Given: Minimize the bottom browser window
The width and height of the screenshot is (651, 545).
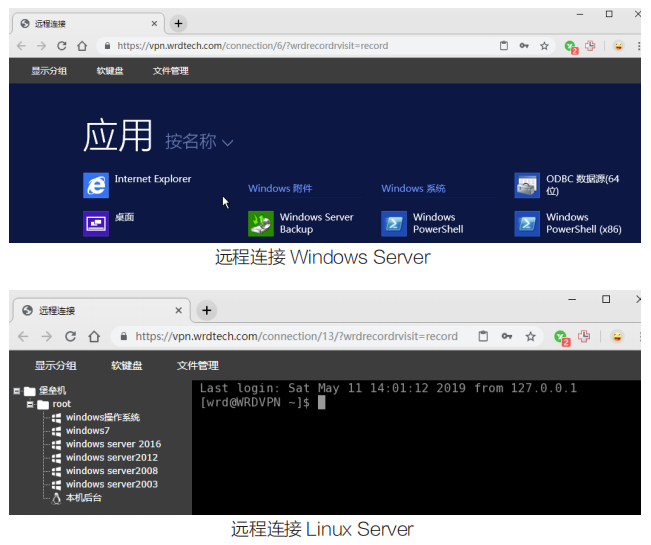Looking at the screenshot, I should 572,299.
